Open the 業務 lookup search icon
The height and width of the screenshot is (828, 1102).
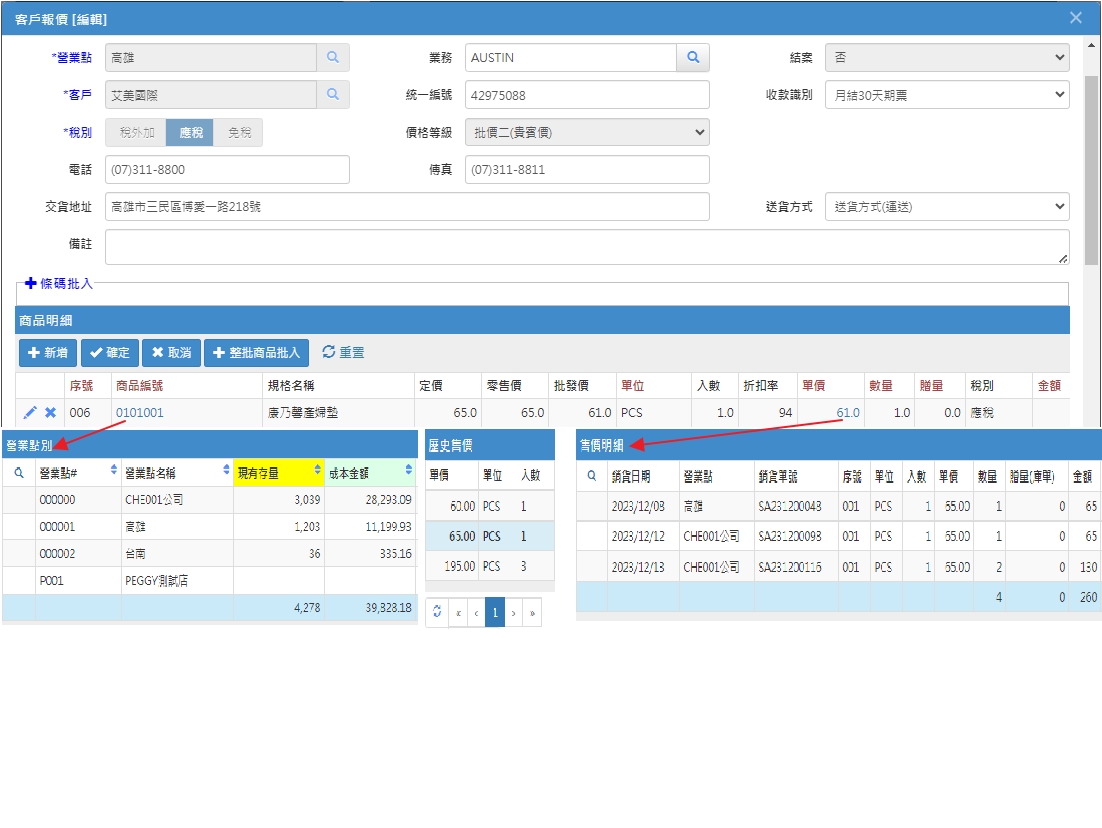pyautogui.click(x=693, y=58)
